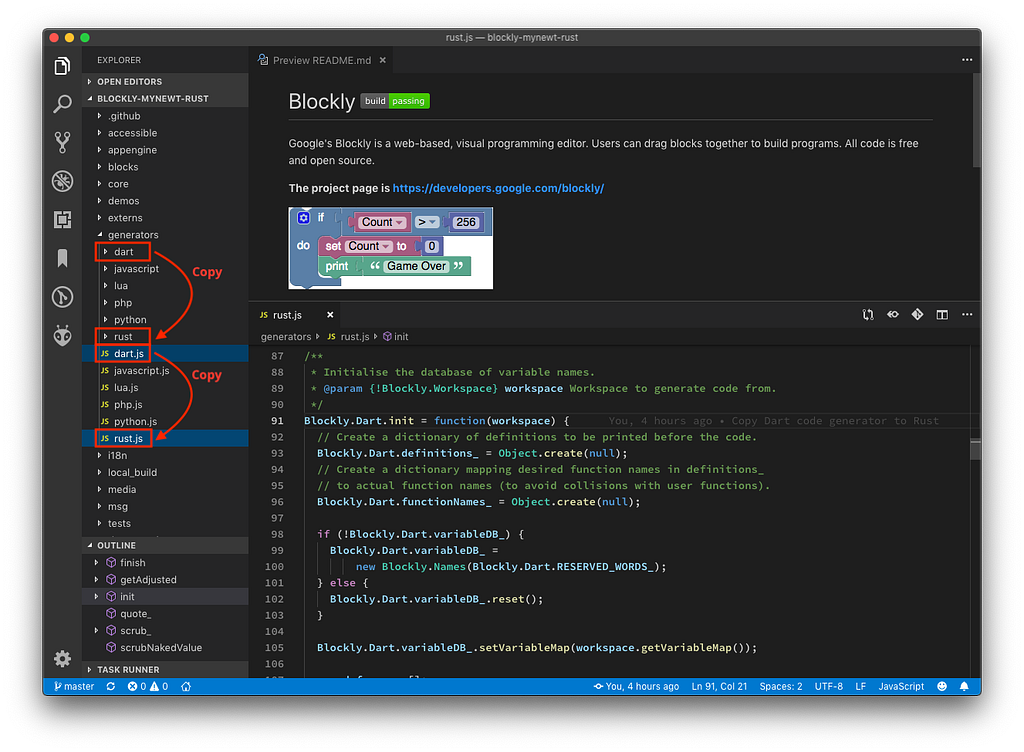Go to line via Ln 91, Col 21
This screenshot has width=1024, height=752.
(719, 686)
